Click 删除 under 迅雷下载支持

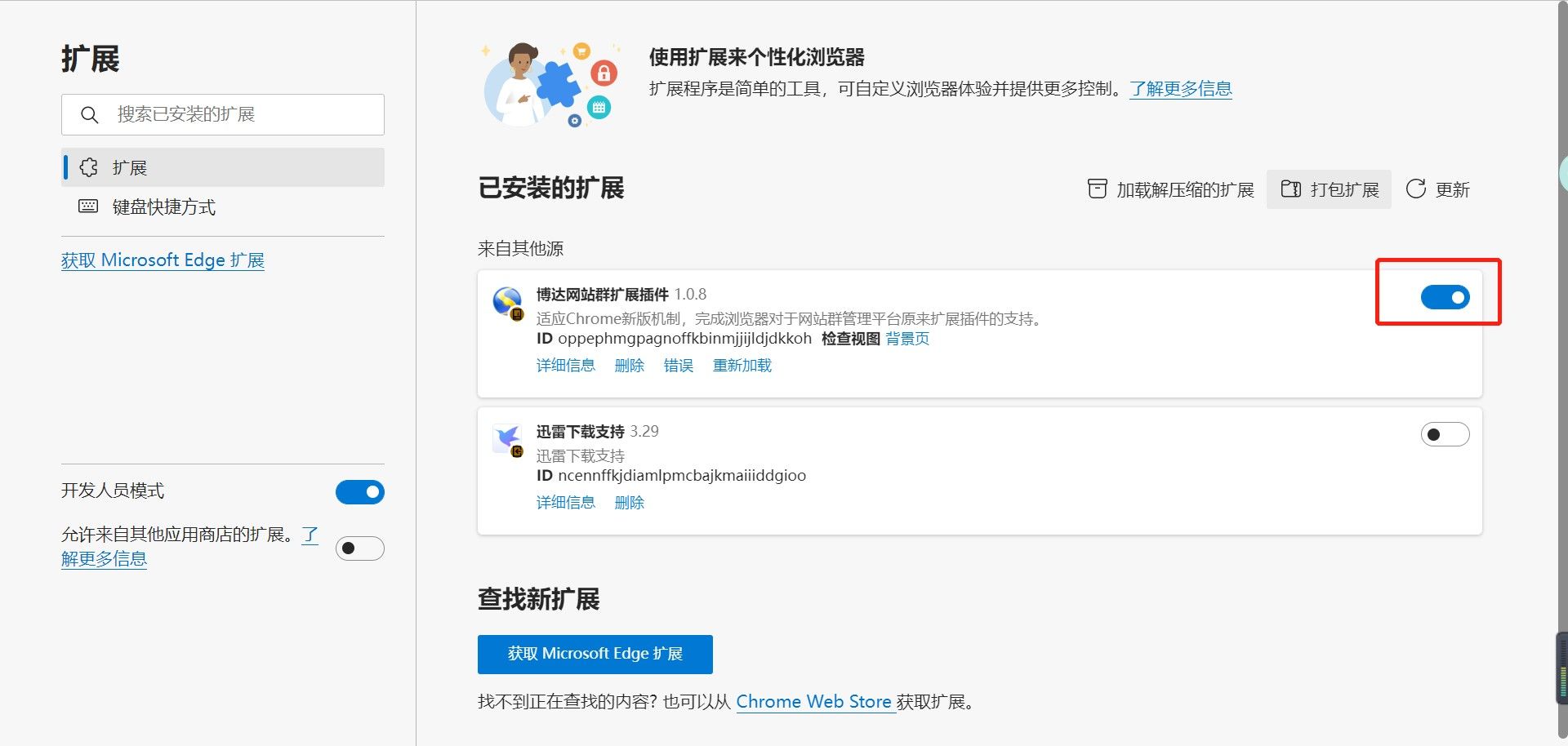point(629,503)
